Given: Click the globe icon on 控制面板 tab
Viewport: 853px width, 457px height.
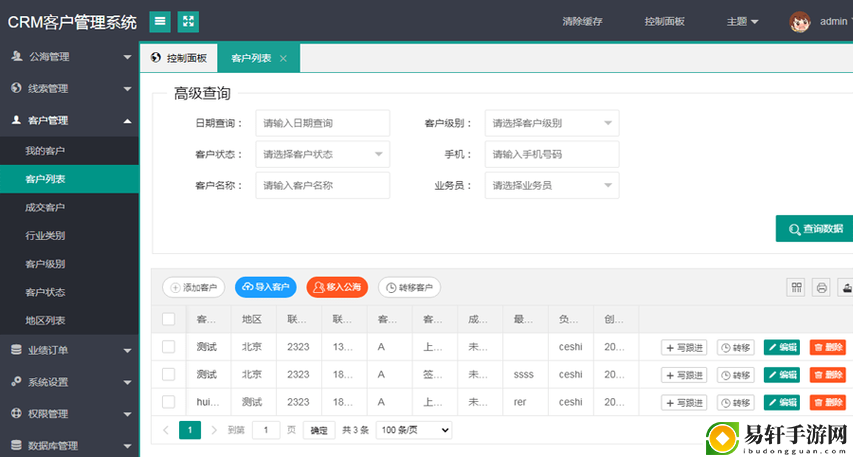Looking at the screenshot, I should [x=156, y=58].
